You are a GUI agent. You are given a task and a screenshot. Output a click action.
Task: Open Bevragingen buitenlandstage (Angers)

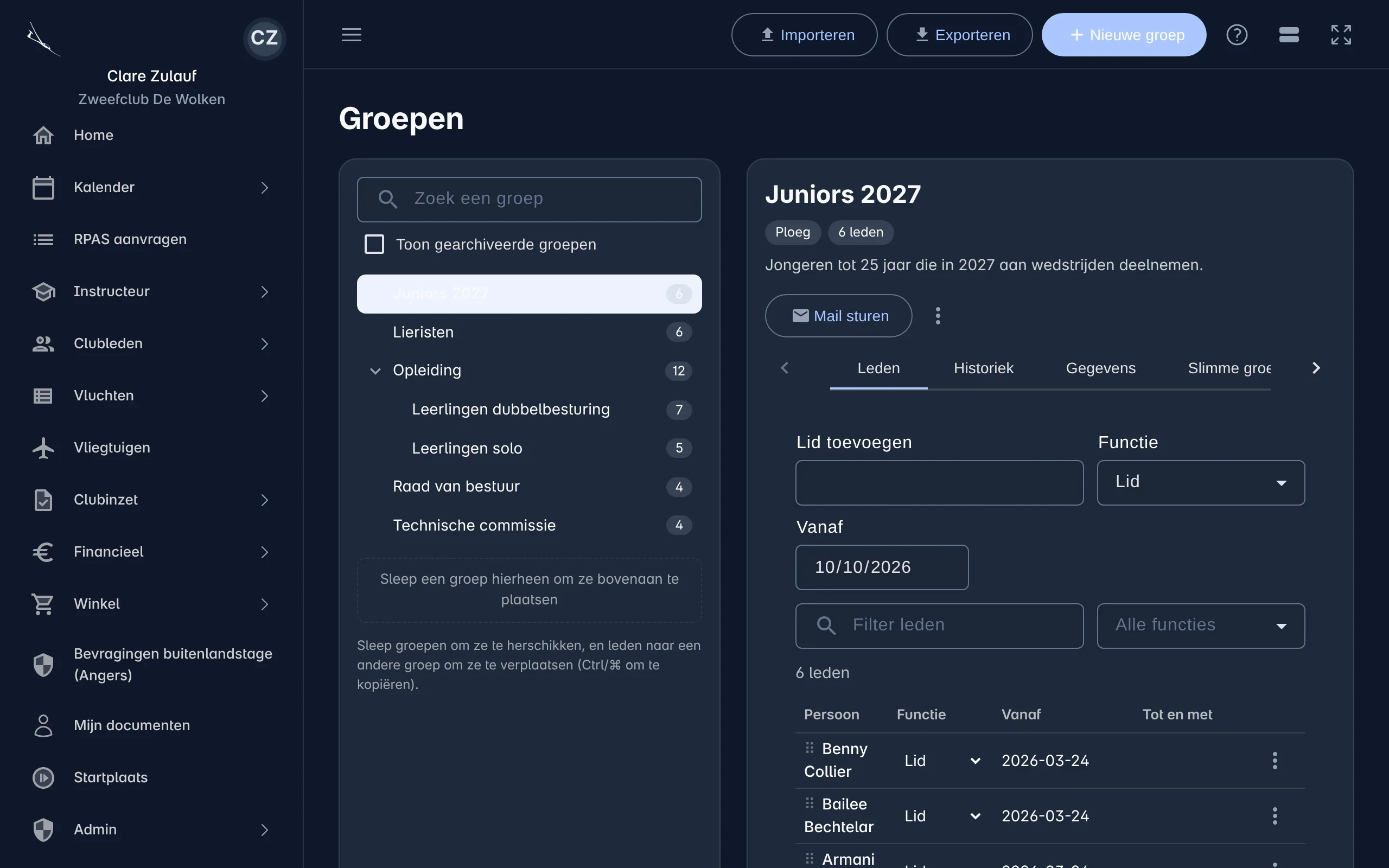[151, 664]
